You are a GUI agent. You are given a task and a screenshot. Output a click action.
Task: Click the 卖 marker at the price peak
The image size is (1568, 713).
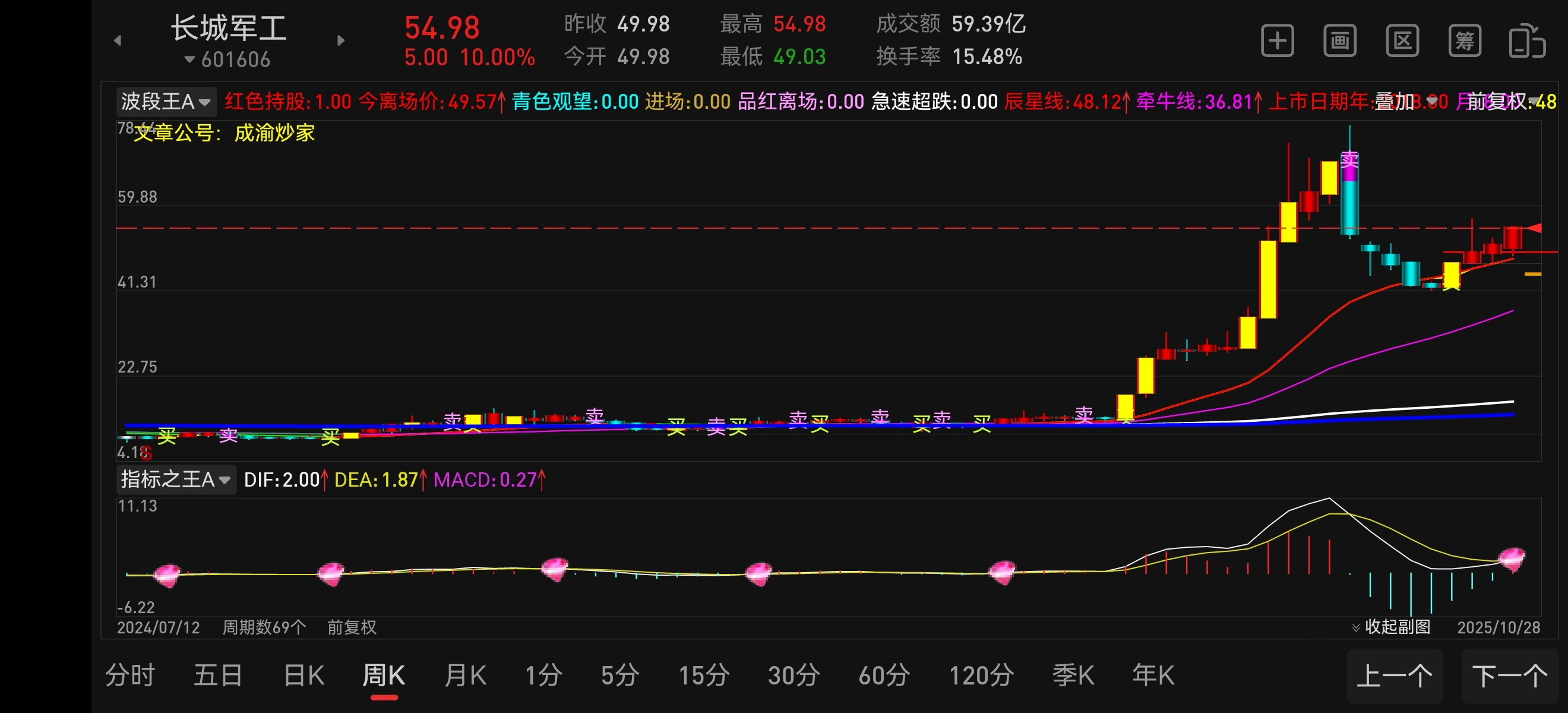(1349, 160)
